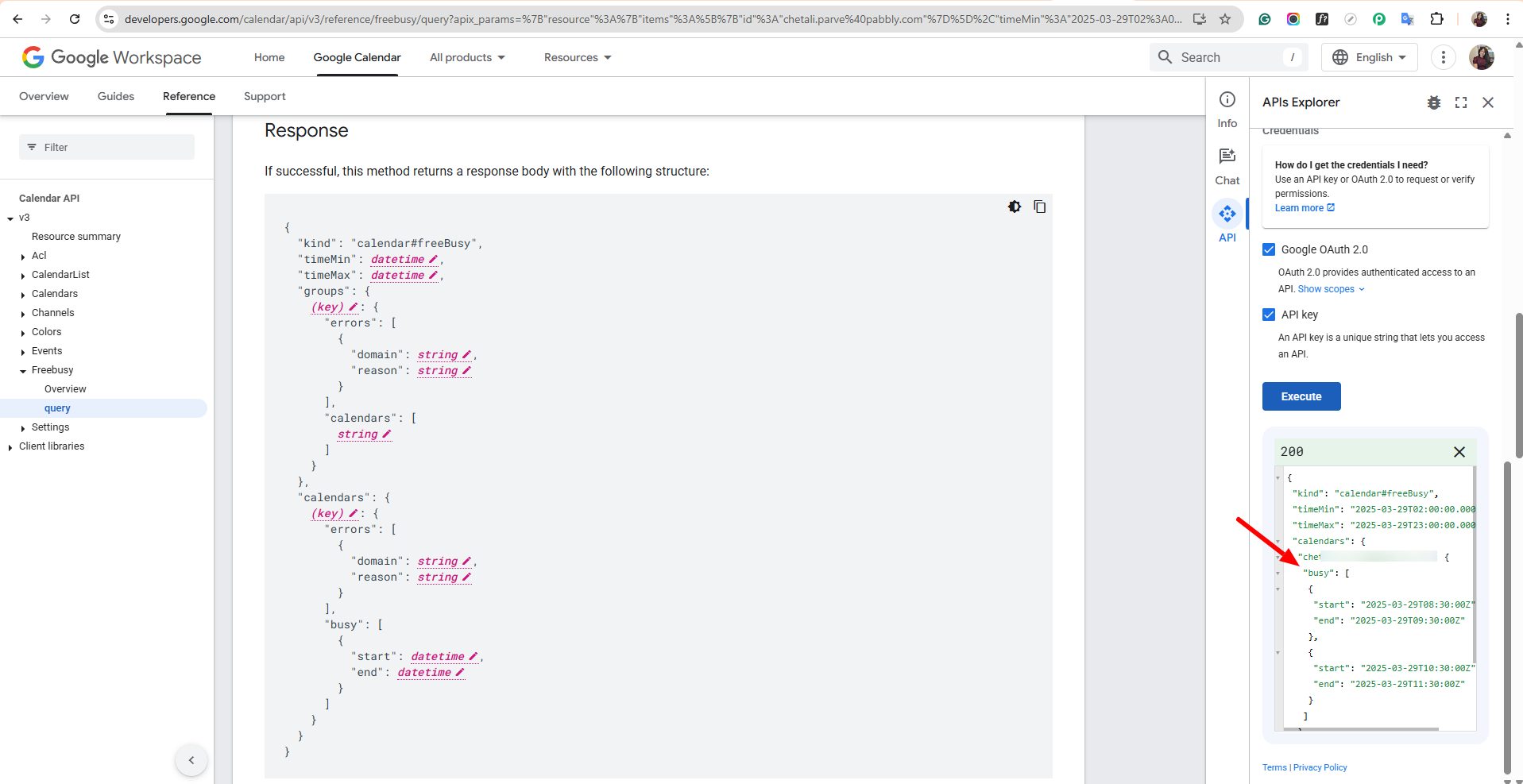The image size is (1523, 784).
Task: Edit the timeMax datetime pencil icon
Action: (433, 276)
